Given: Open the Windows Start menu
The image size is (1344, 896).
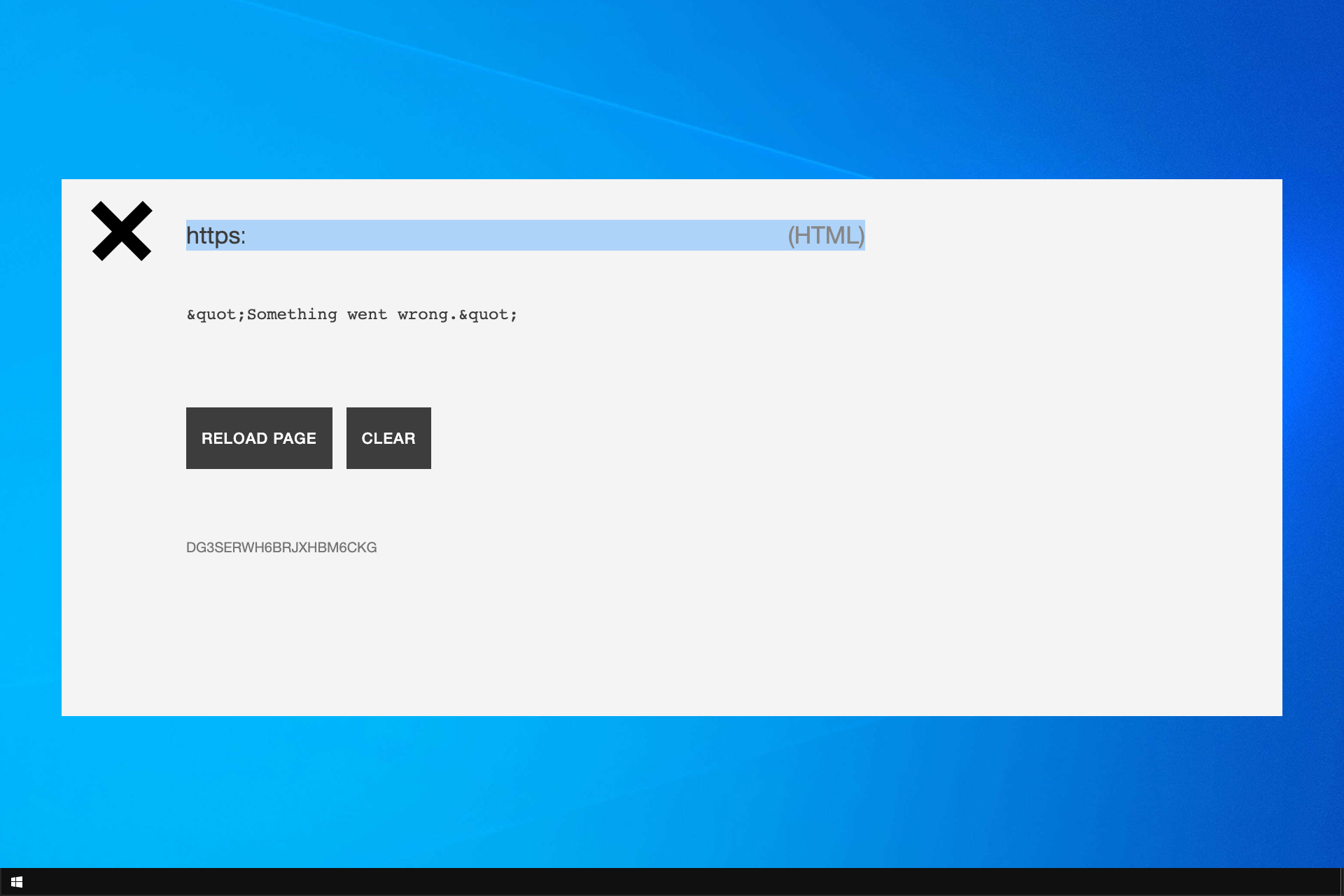Looking at the screenshot, I should pyautogui.click(x=17, y=882).
